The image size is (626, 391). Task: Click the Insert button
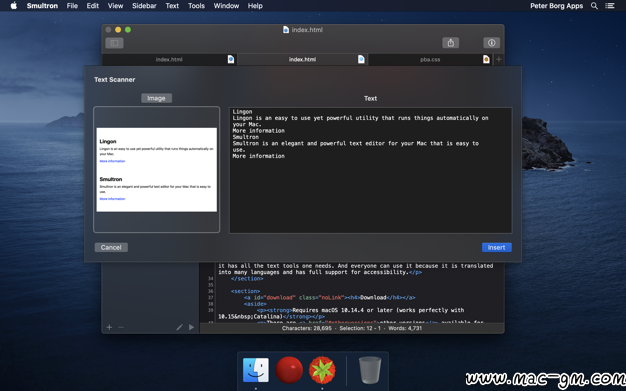[x=497, y=247]
